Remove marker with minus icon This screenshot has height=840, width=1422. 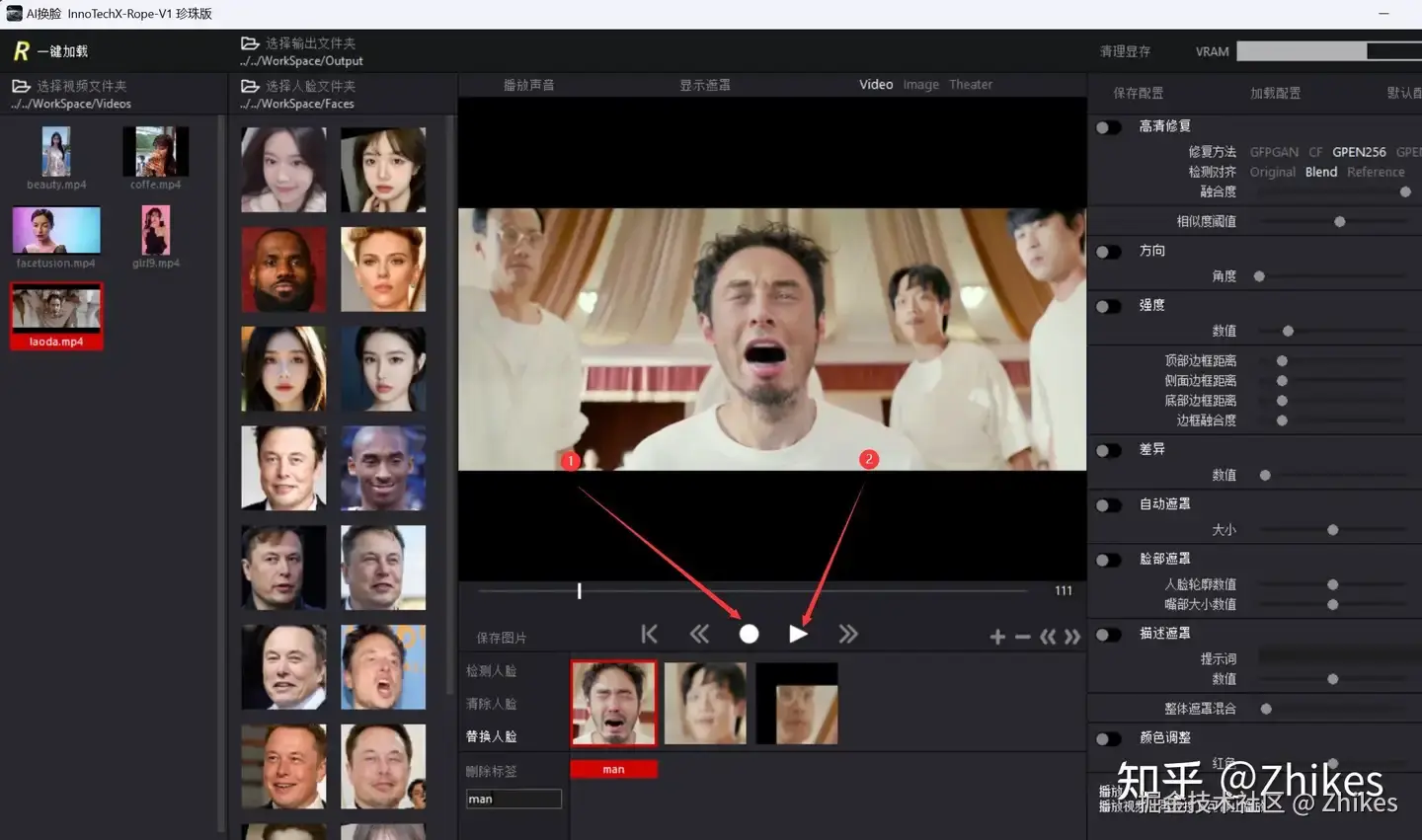pos(1022,638)
